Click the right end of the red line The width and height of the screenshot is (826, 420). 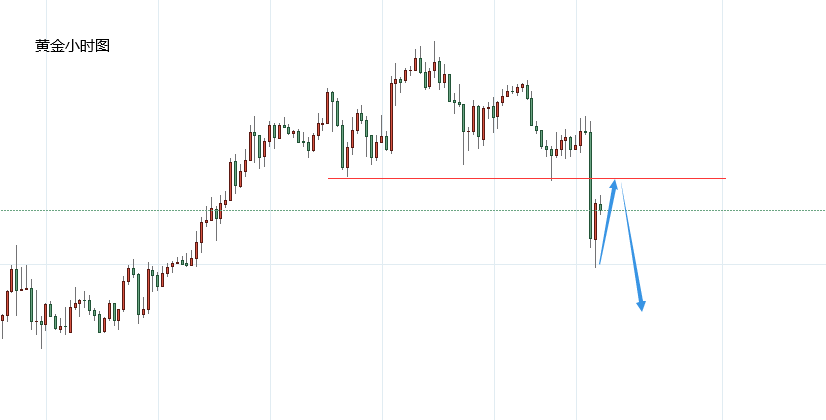point(723,178)
